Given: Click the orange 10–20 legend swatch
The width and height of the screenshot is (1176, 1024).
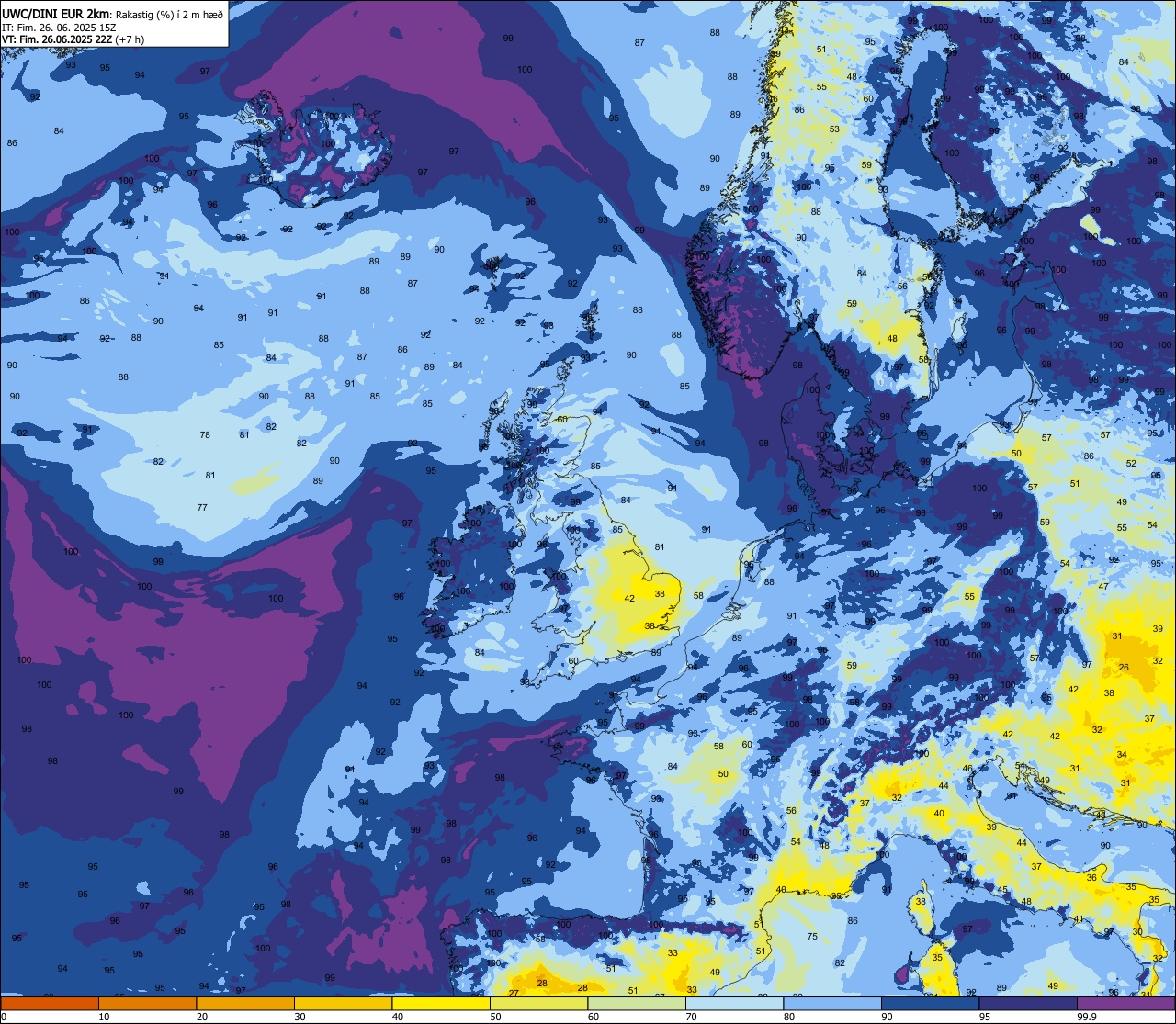Looking at the screenshot, I should click(x=147, y=1003).
